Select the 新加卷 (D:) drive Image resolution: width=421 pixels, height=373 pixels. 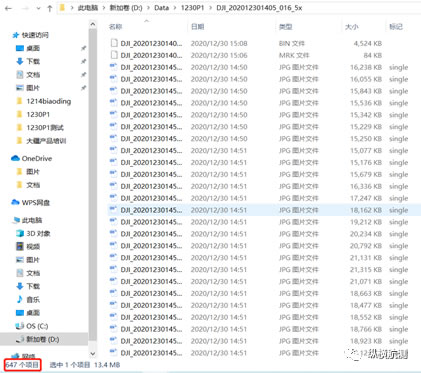coord(38,339)
